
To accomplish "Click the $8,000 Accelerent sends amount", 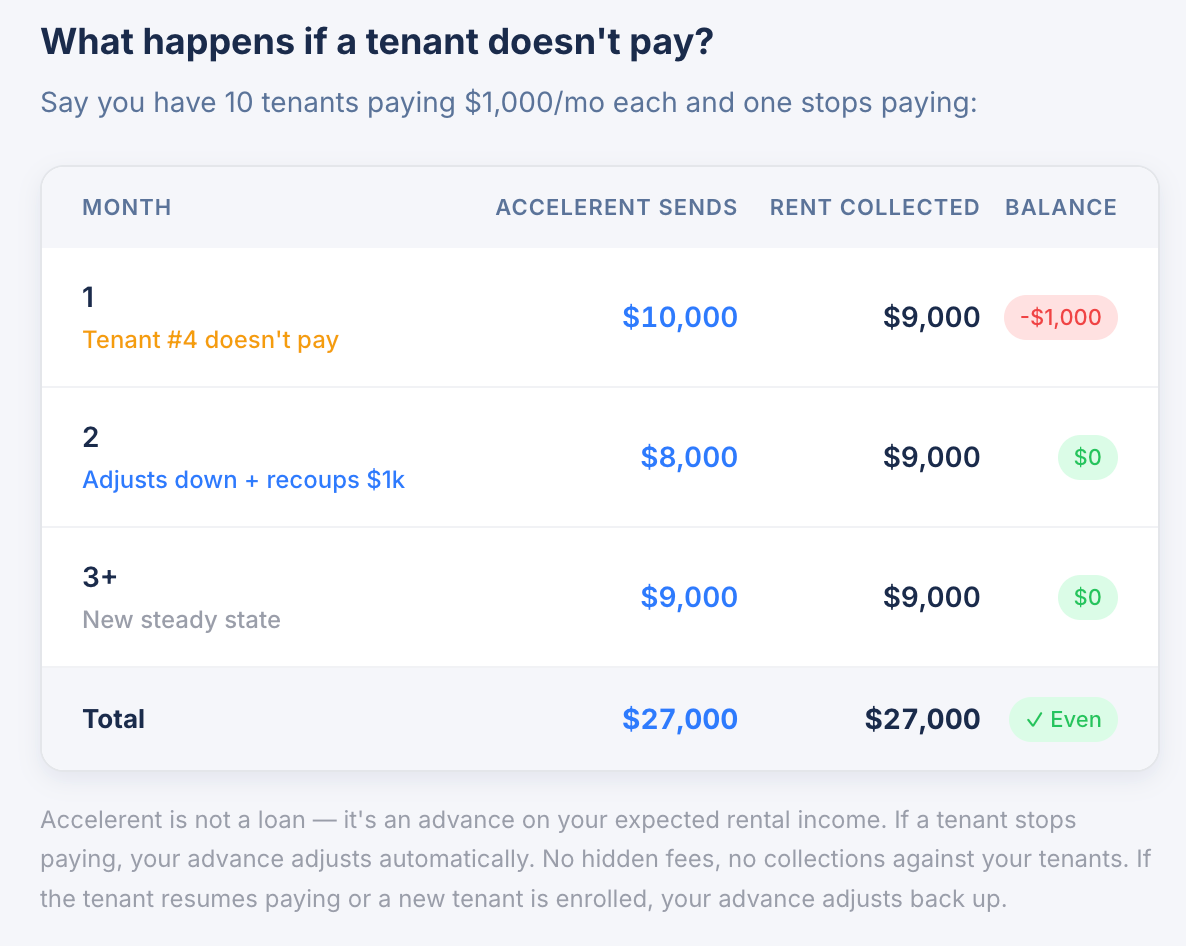I will 689,457.
